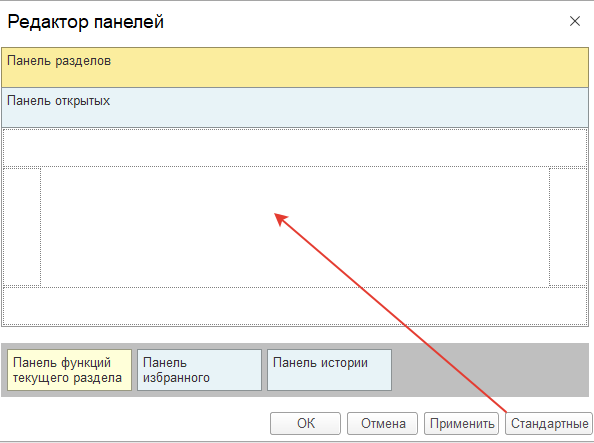Click the empty top dotted drop zone
This screenshot has width=594, height=443.
[295, 148]
